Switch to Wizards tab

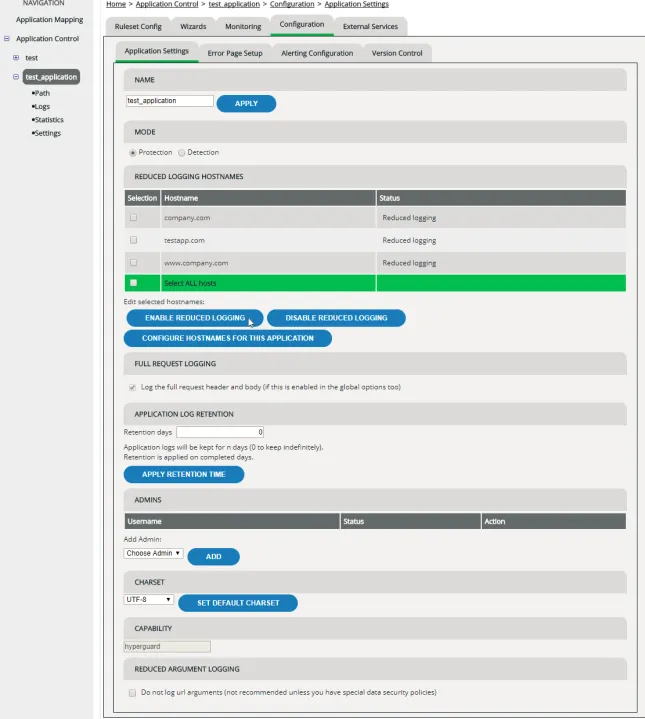[193, 27]
